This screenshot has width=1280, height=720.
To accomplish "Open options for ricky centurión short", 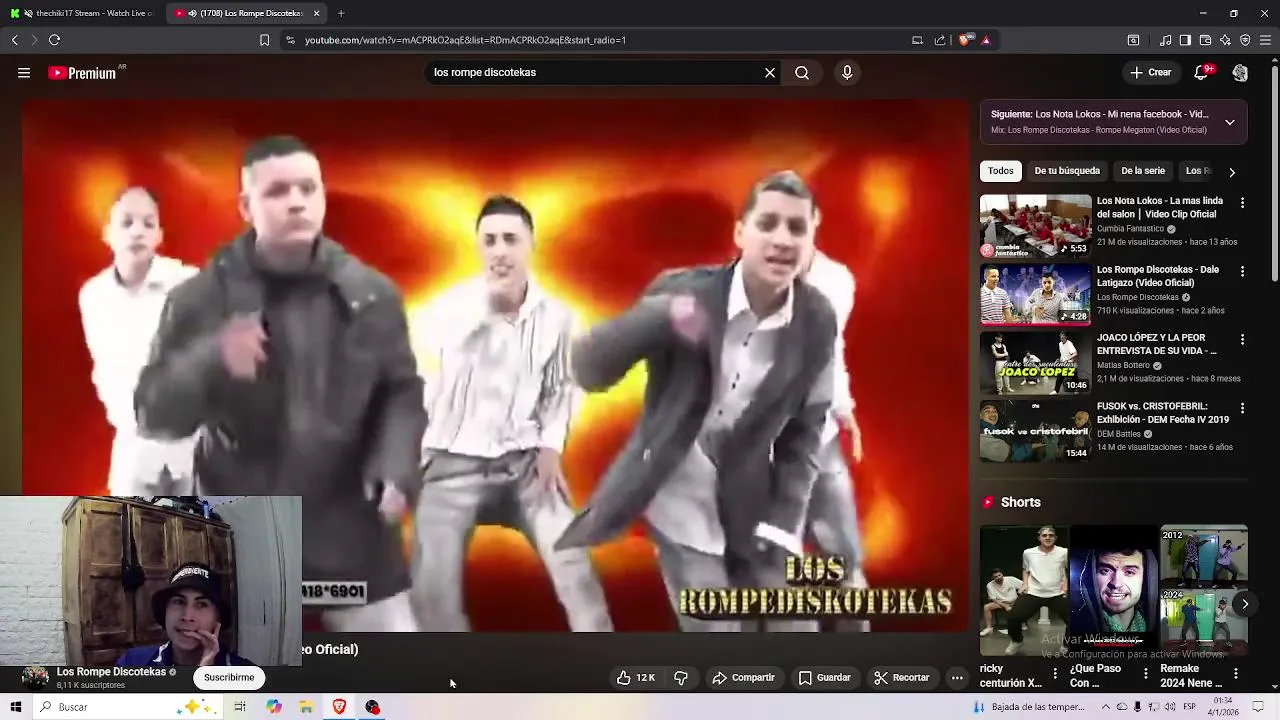I will 1055,674.
